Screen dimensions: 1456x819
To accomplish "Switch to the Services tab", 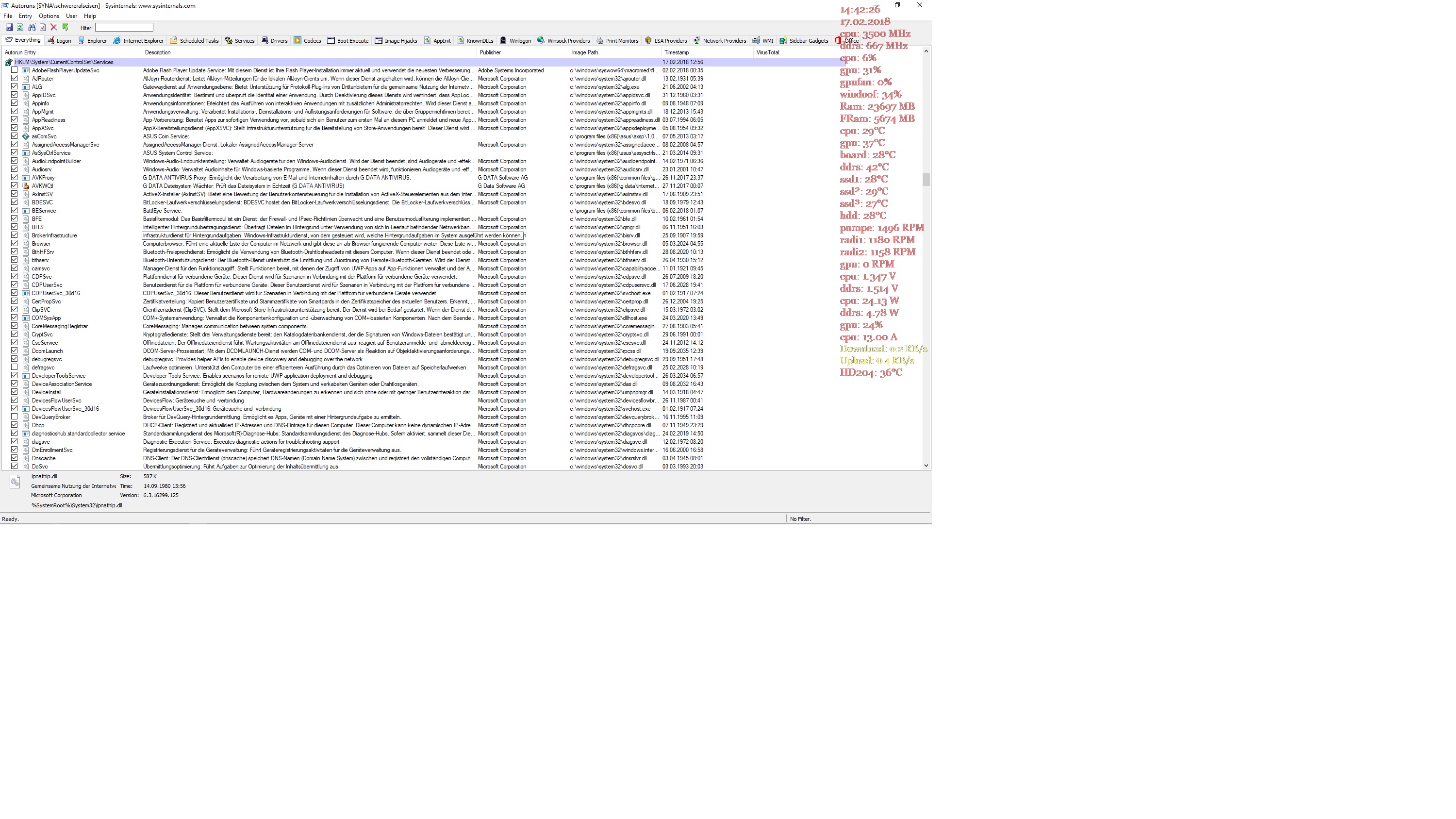I will pyautogui.click(x=240, y=41).
